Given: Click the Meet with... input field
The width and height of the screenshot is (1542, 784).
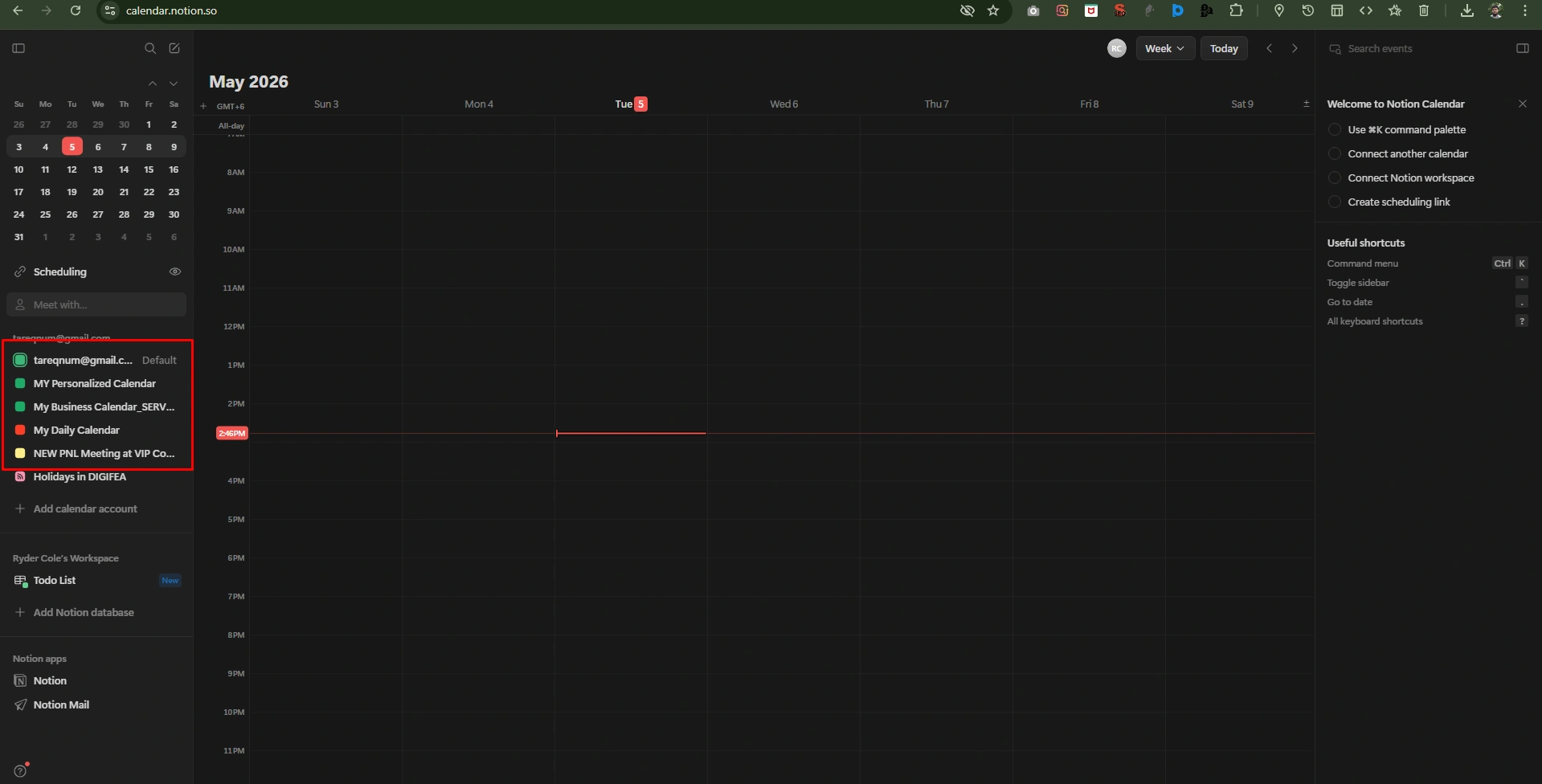Looking at the screenshot, I should (96, 304).
